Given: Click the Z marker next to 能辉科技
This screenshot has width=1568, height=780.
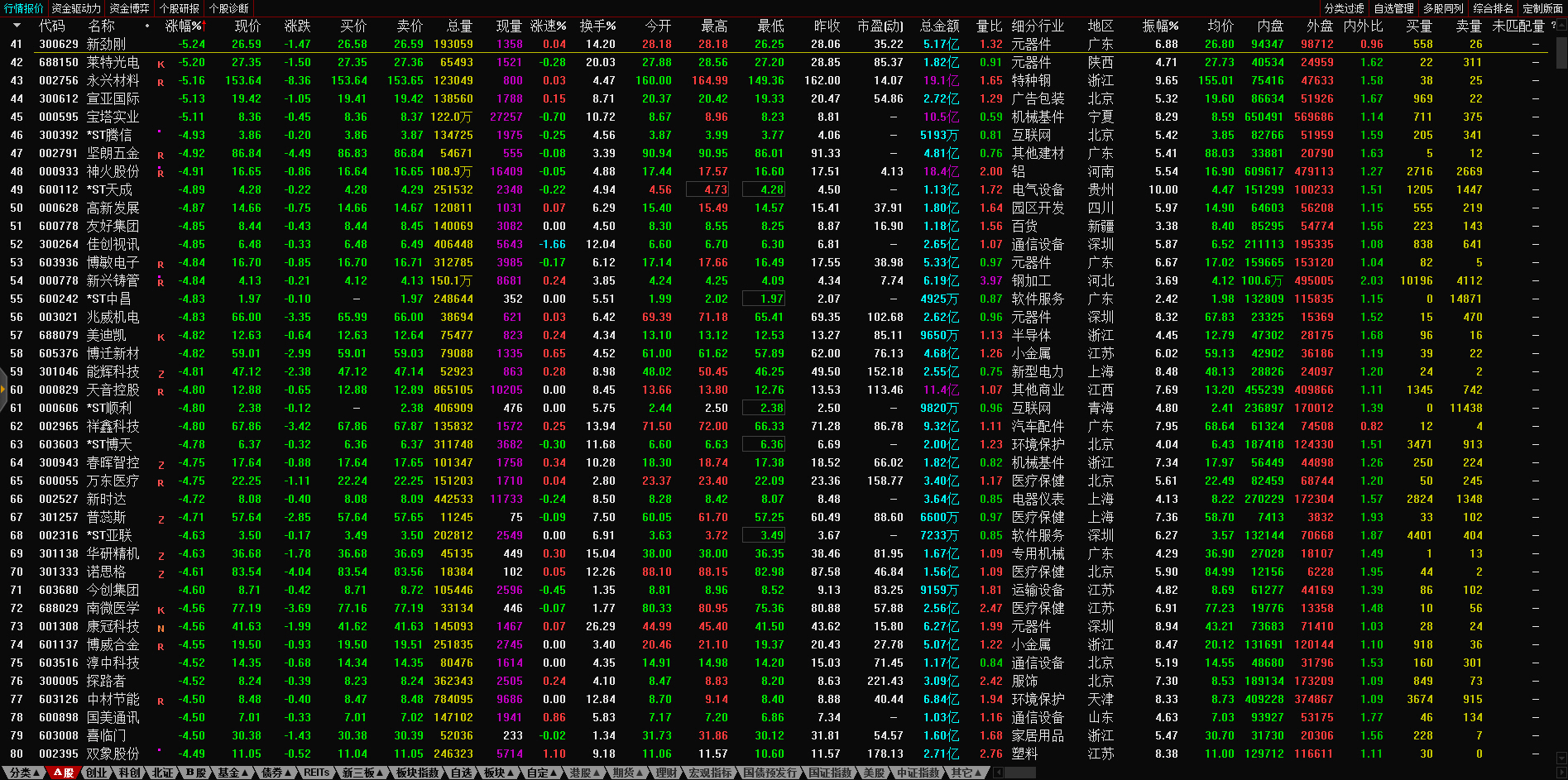Looking at the screenshot, I should point(161,374).
